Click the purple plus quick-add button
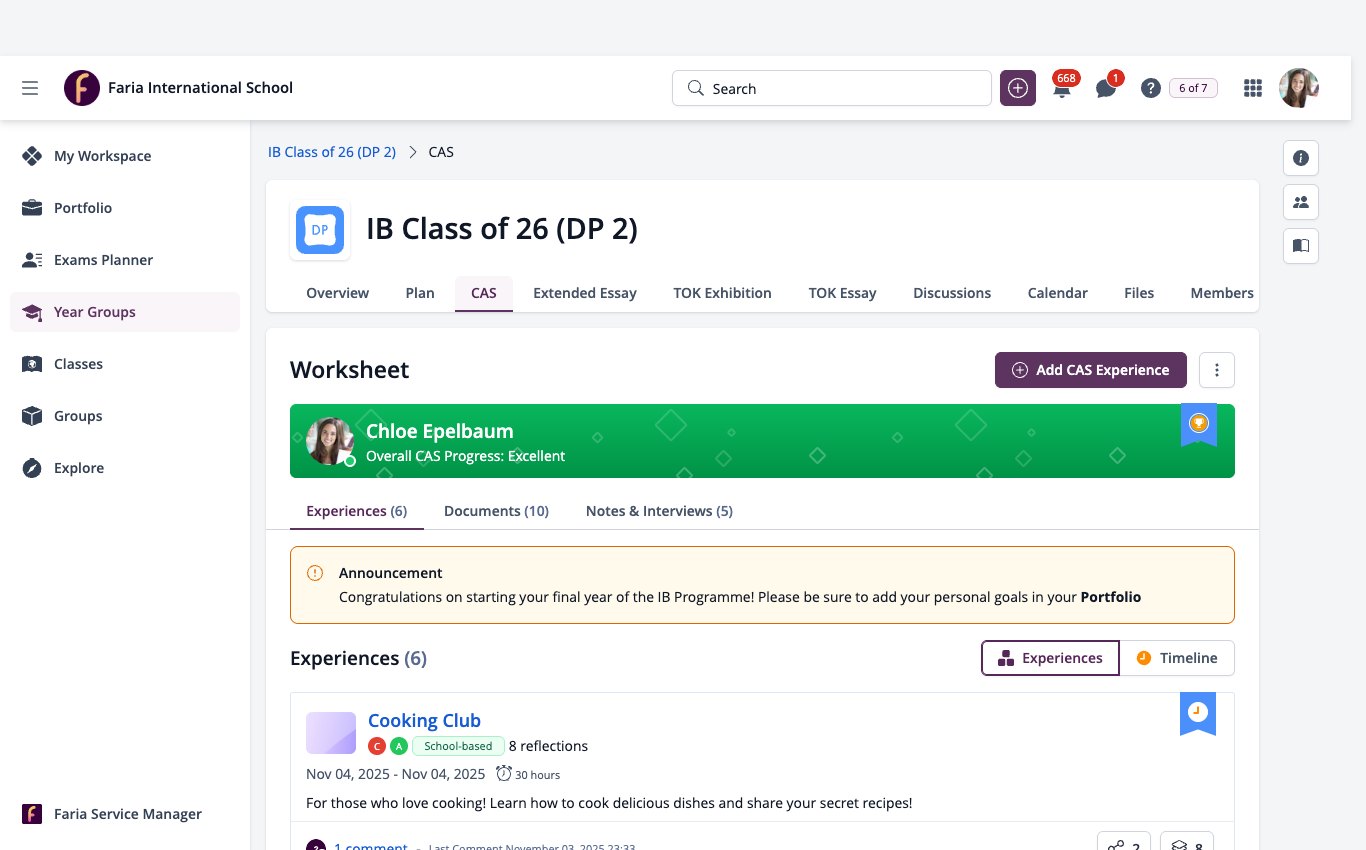The width and height of the screenshot is (1366, 850). click(x=1018, y=88)
